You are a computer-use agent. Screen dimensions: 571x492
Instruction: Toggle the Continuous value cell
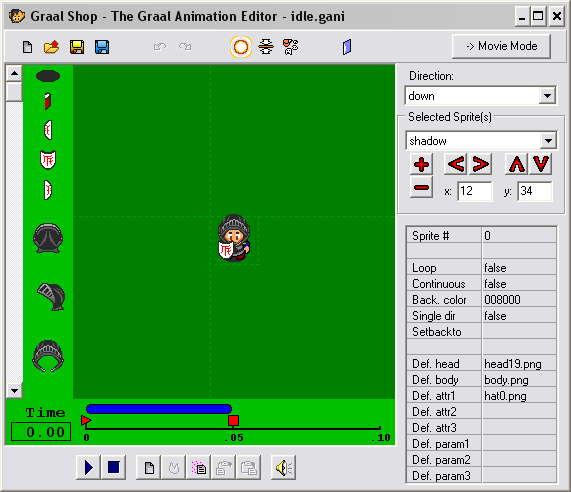519,284
